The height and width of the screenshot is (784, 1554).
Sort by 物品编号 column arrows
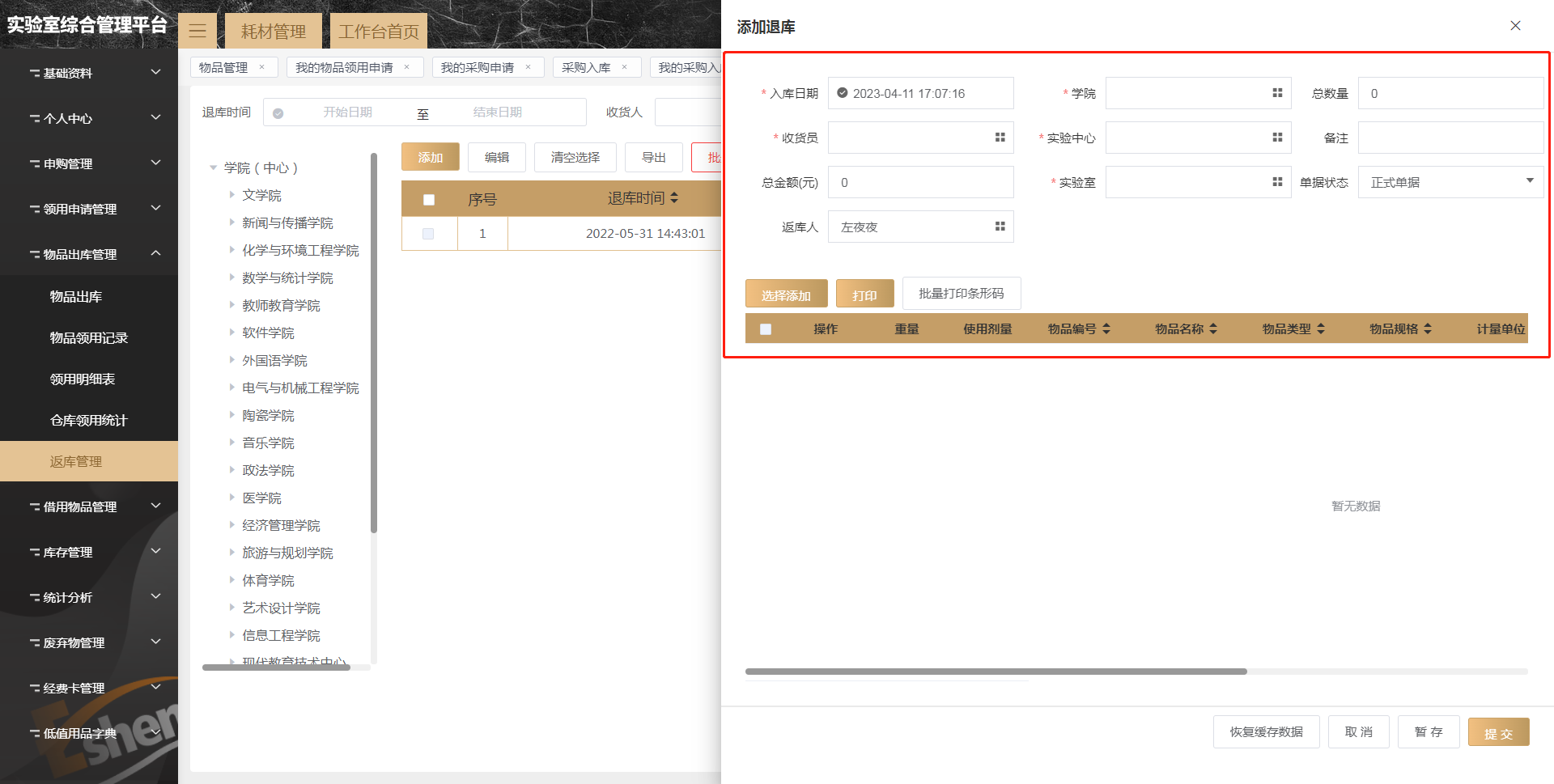(x=1106, y=328)
